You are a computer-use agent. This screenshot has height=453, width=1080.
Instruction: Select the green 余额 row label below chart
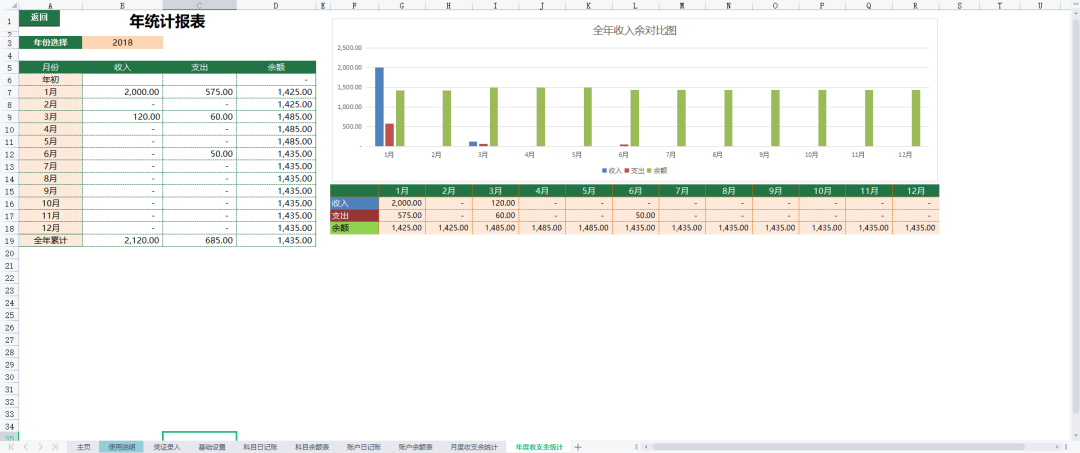click(354, 228)
